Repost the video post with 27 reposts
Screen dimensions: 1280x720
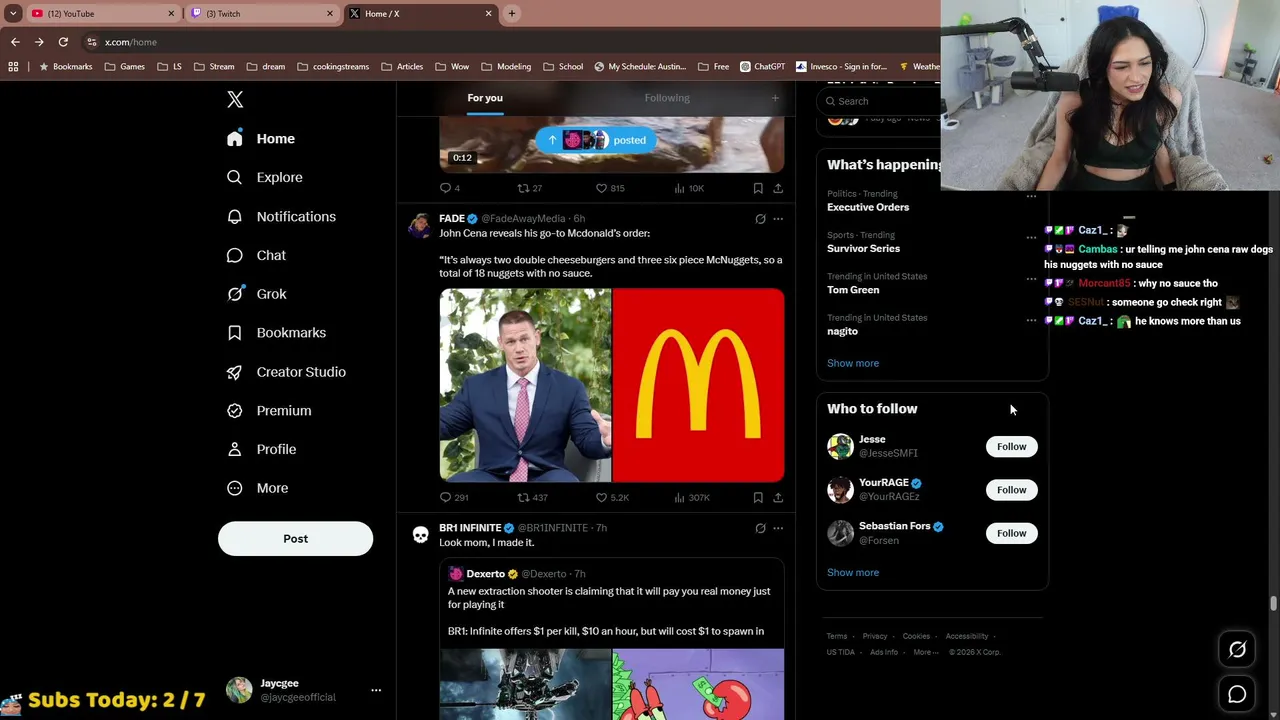click(529, 188)
